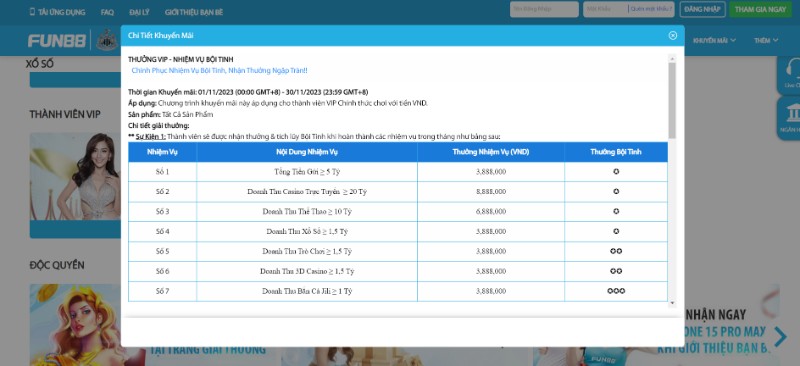Viewport: 800px width, 366px height.
Task: Click the XỔ SỐ section heading
Action: pos(39,64)
